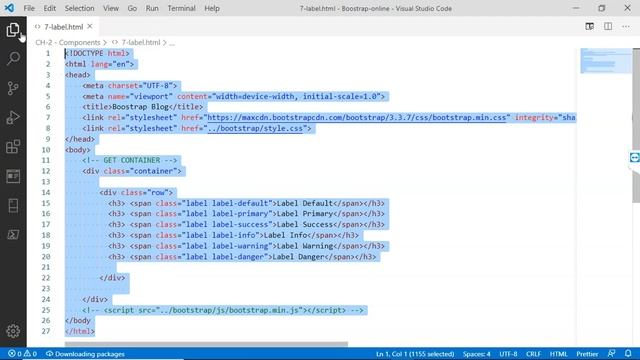Click the horizontal scrollbar of editor
Screen dimensions: 640x360
point(206,344)
